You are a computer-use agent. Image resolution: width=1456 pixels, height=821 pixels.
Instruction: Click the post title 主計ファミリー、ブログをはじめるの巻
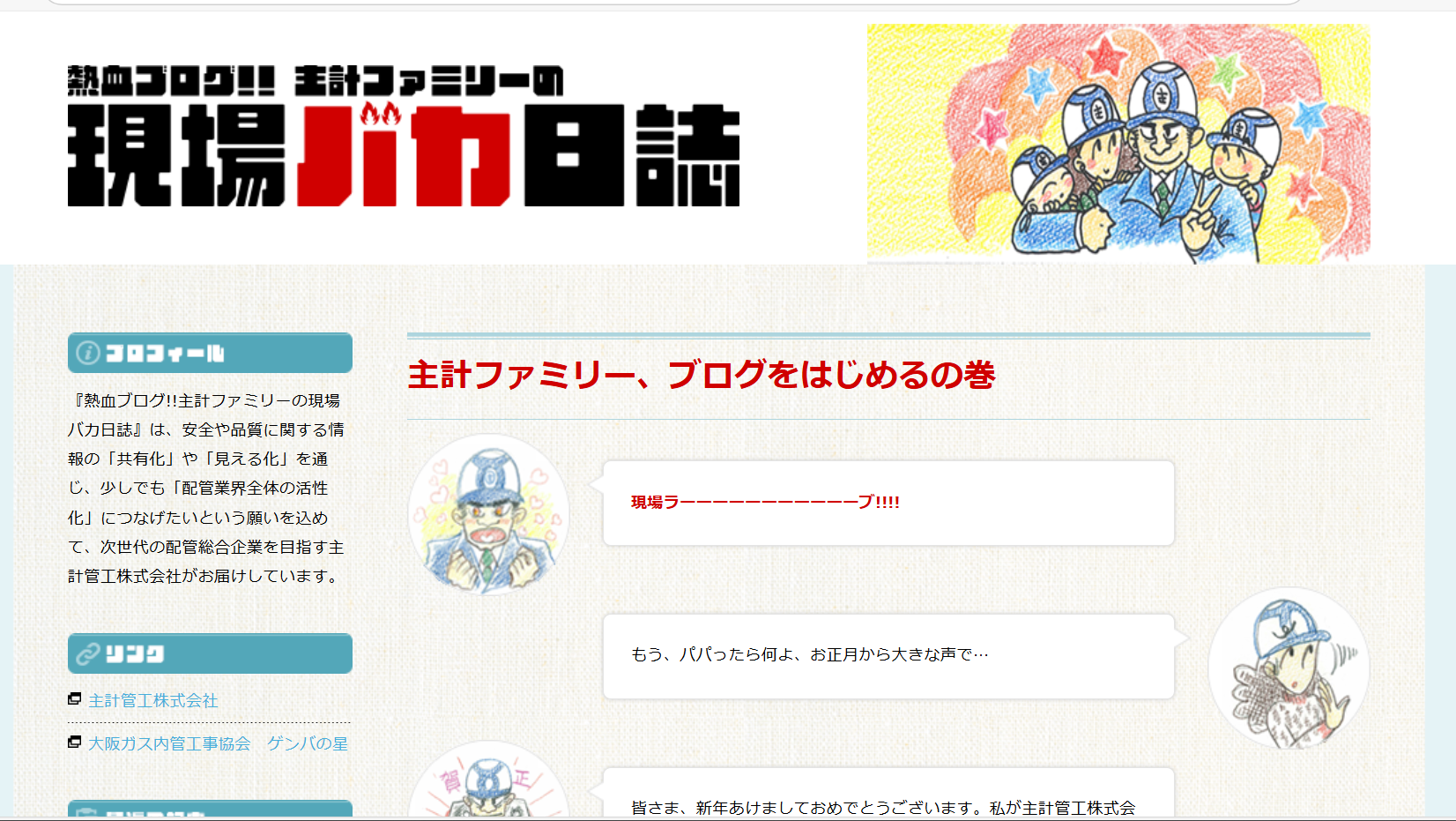click(702, 375)
